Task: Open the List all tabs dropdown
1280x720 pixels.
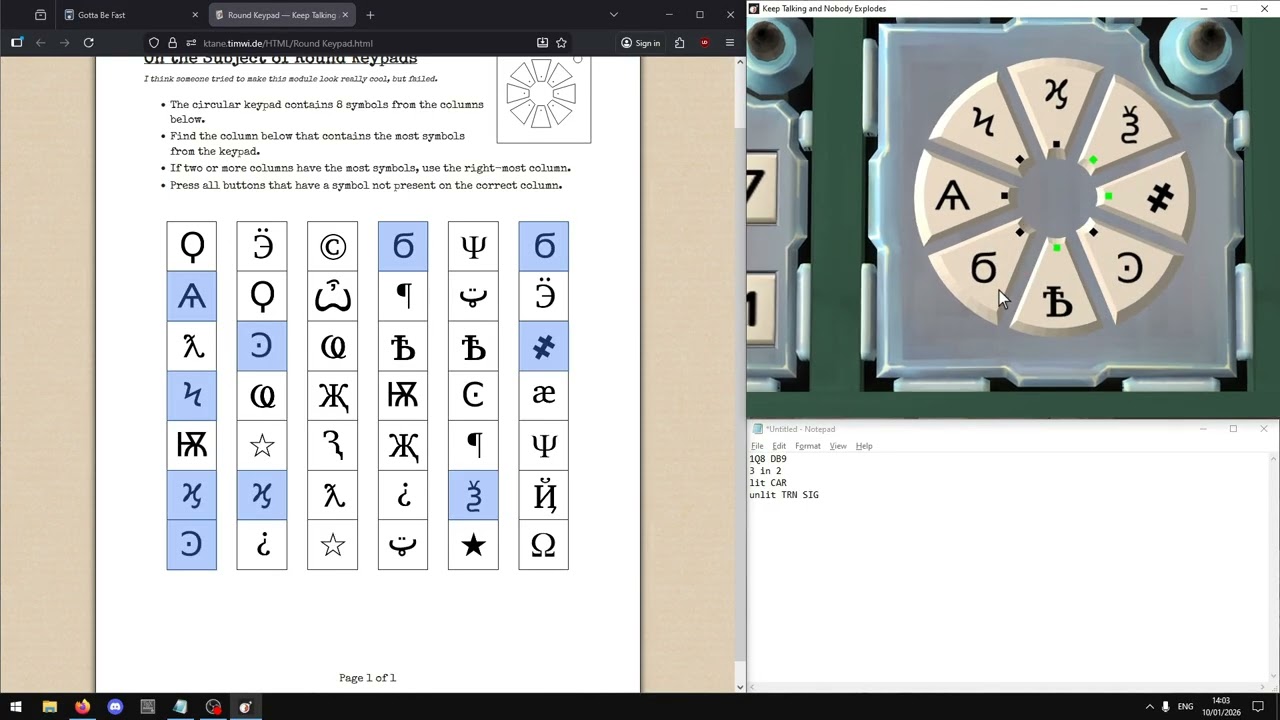Action: click(613, 15)
